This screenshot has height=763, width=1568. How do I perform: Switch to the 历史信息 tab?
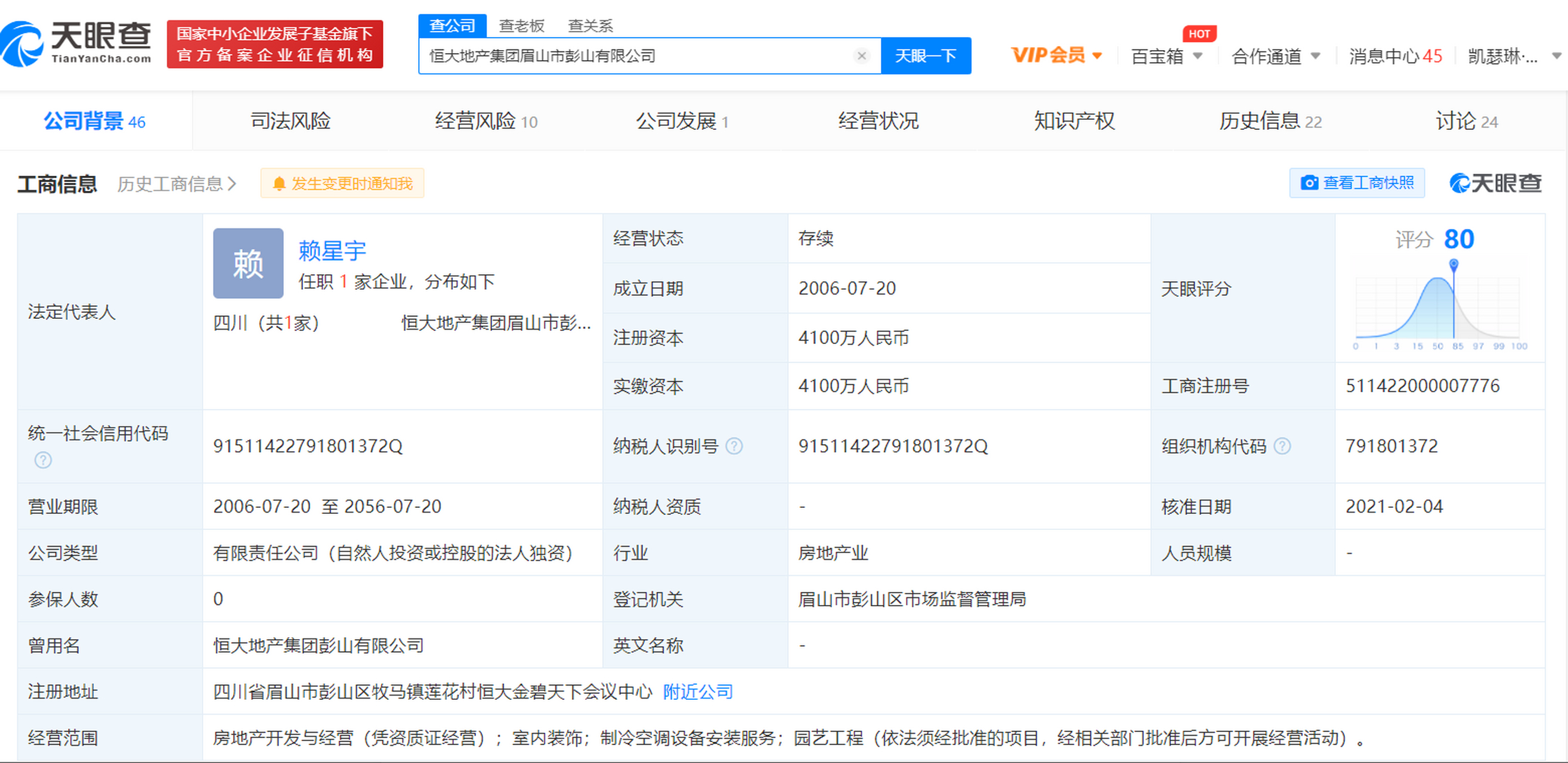pos(1270,120)
